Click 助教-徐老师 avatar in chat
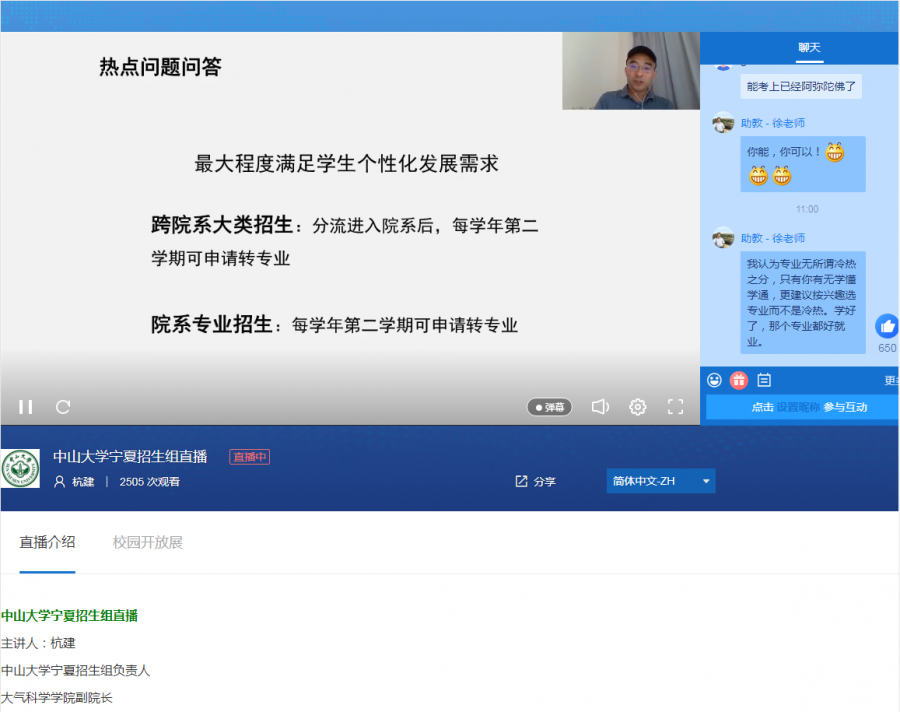Screen dimensions: 900x712 723,123
